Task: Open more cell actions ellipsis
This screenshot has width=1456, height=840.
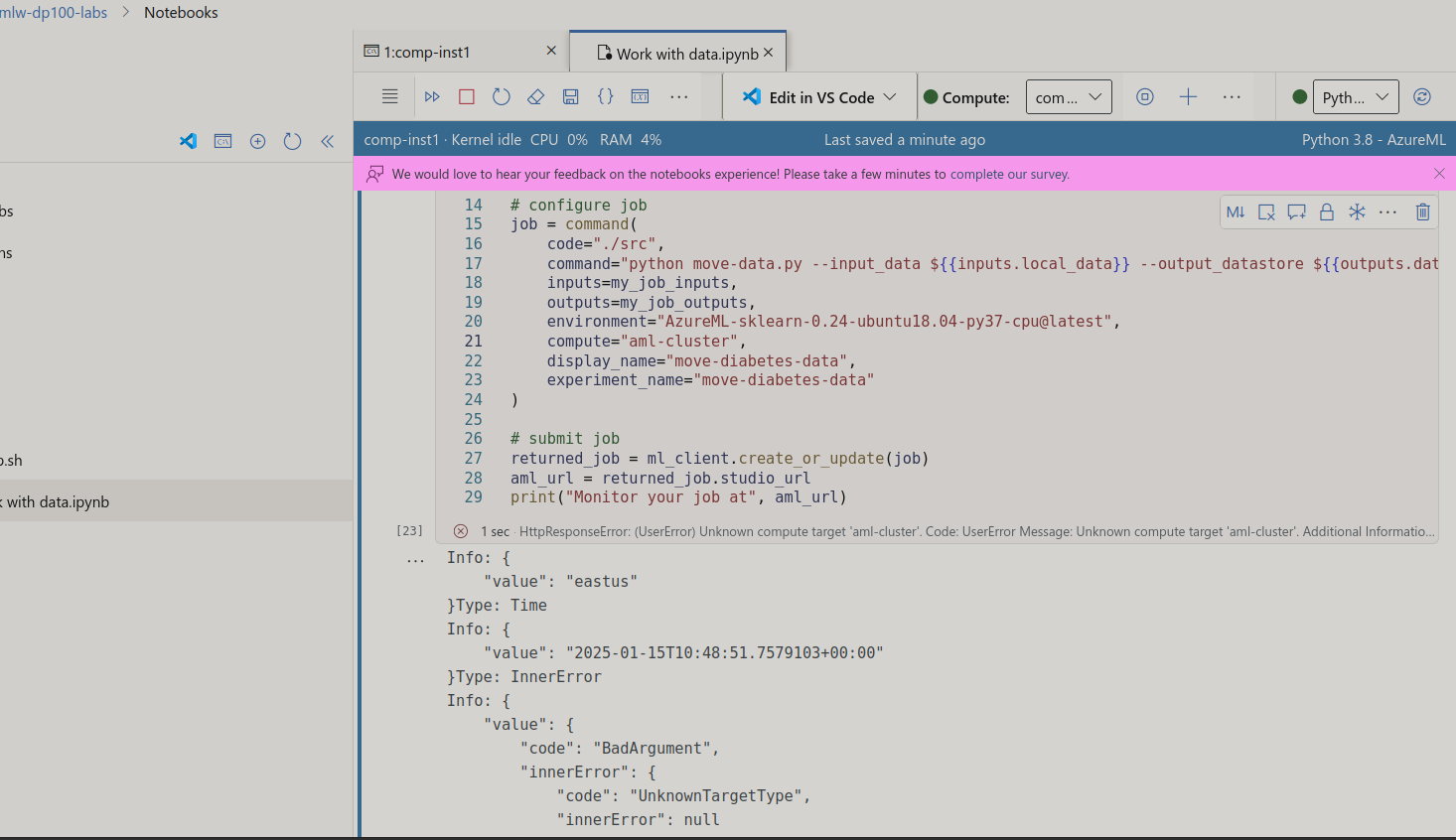Action: (1388, 211)
